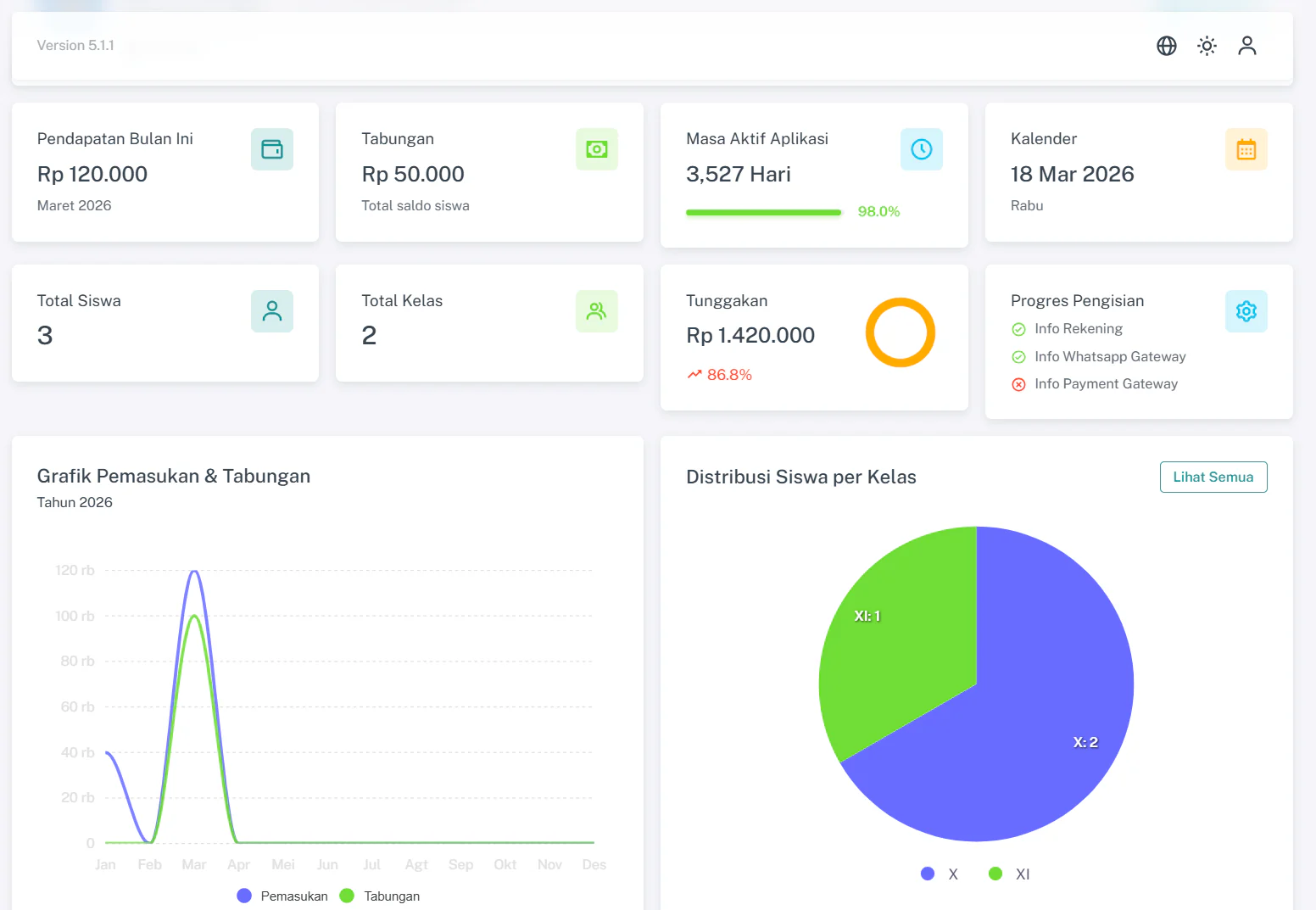Click the Total saldo siswa caption

point(415,205)
